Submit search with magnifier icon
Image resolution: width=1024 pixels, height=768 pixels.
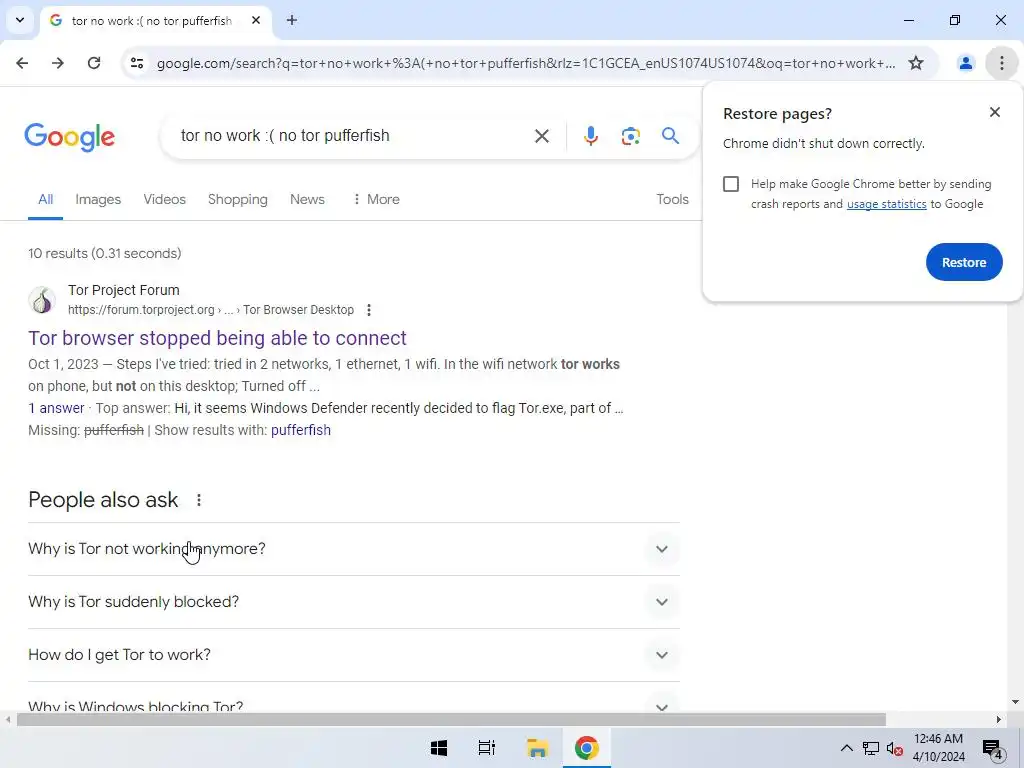pos(670,136)
